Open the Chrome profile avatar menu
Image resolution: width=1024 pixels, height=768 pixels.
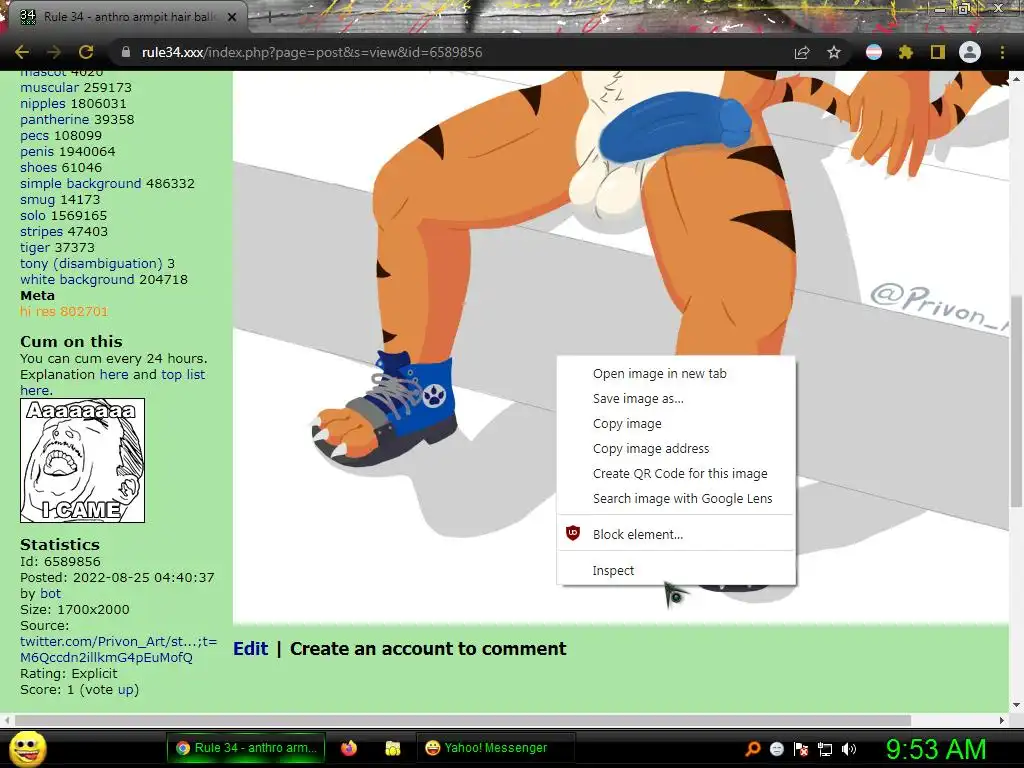tap(970, 52)
